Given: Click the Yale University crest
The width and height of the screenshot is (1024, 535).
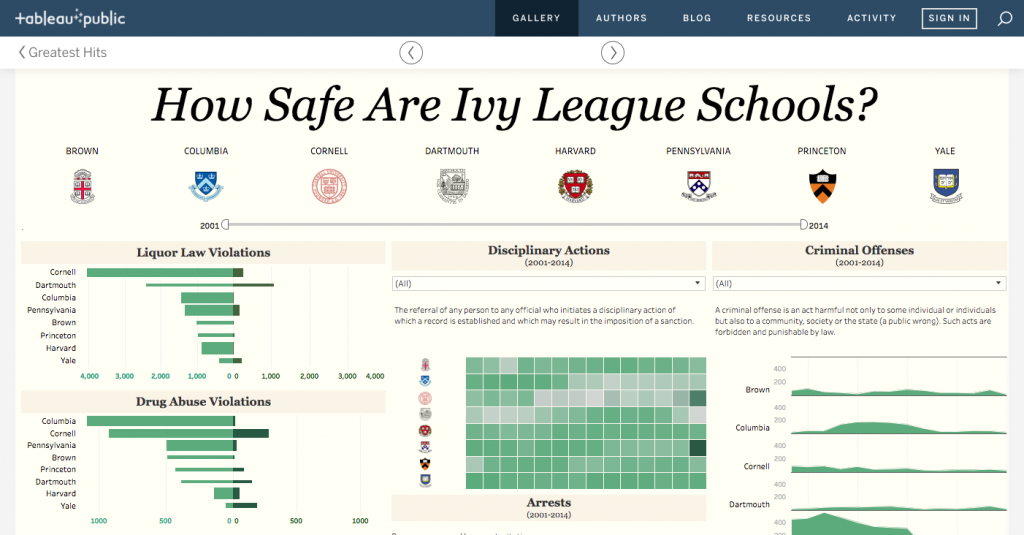Looking at the screenshot, I should pyautogui.click(x=946, y=186).
